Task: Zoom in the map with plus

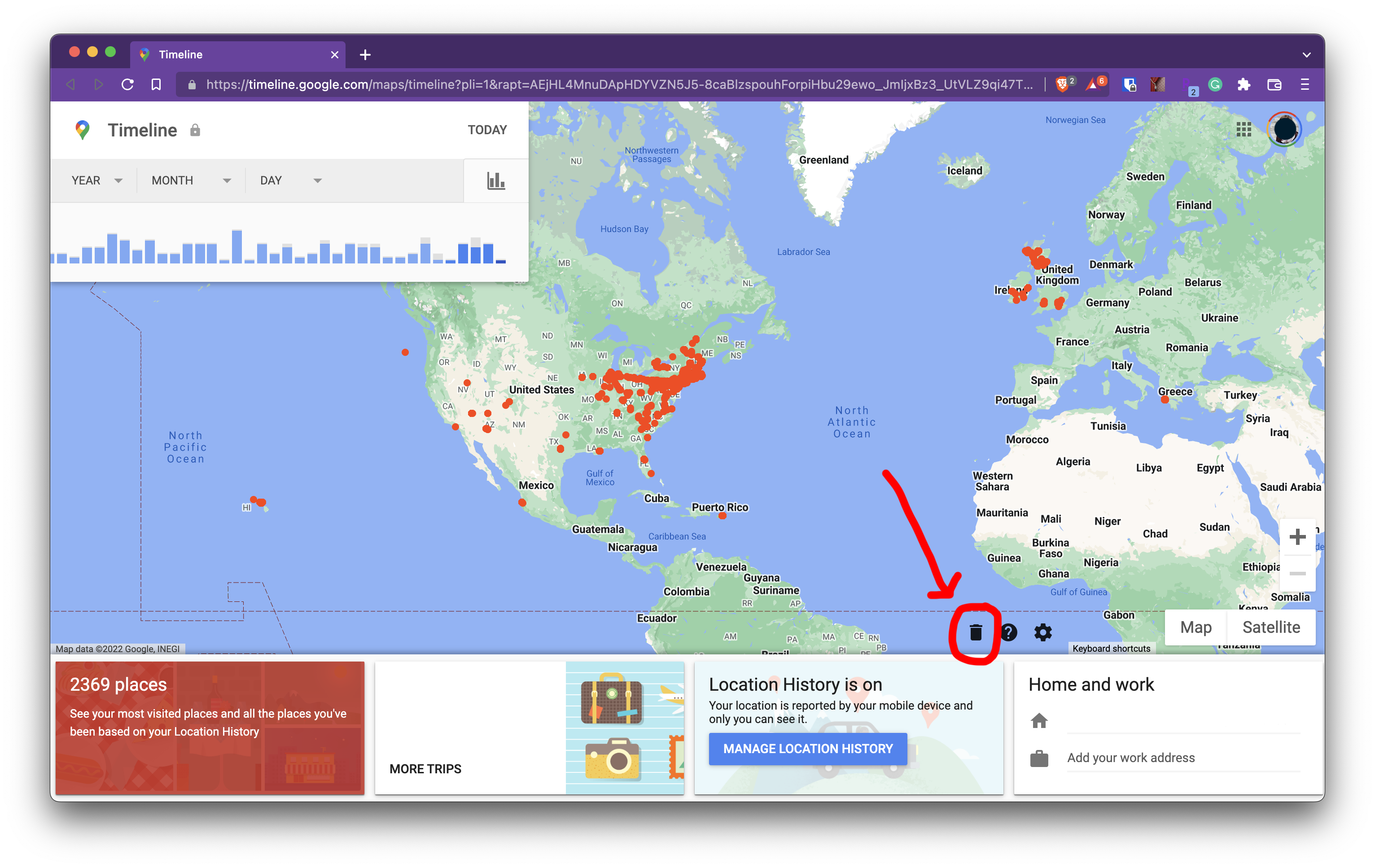Action: tap(1297, 537)
